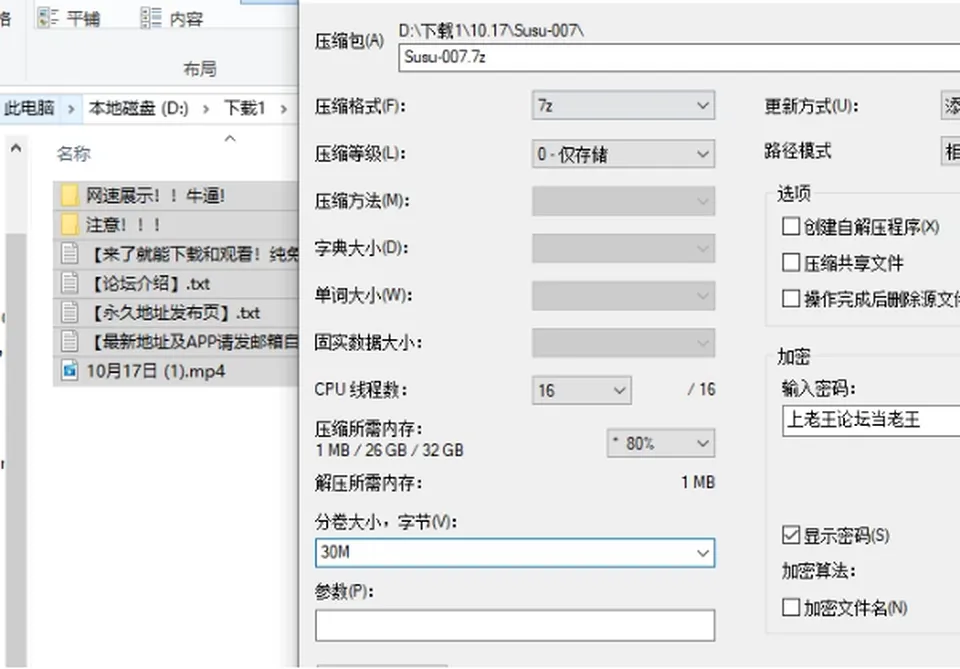Click the 永久地址发布页.txt file icon
This screenshot has height=669, width=960.
70,312
